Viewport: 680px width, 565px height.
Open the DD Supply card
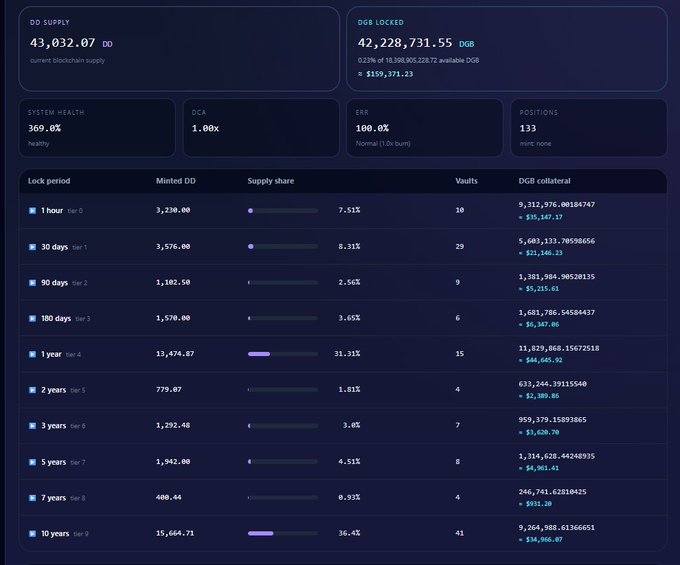point(179,49)
